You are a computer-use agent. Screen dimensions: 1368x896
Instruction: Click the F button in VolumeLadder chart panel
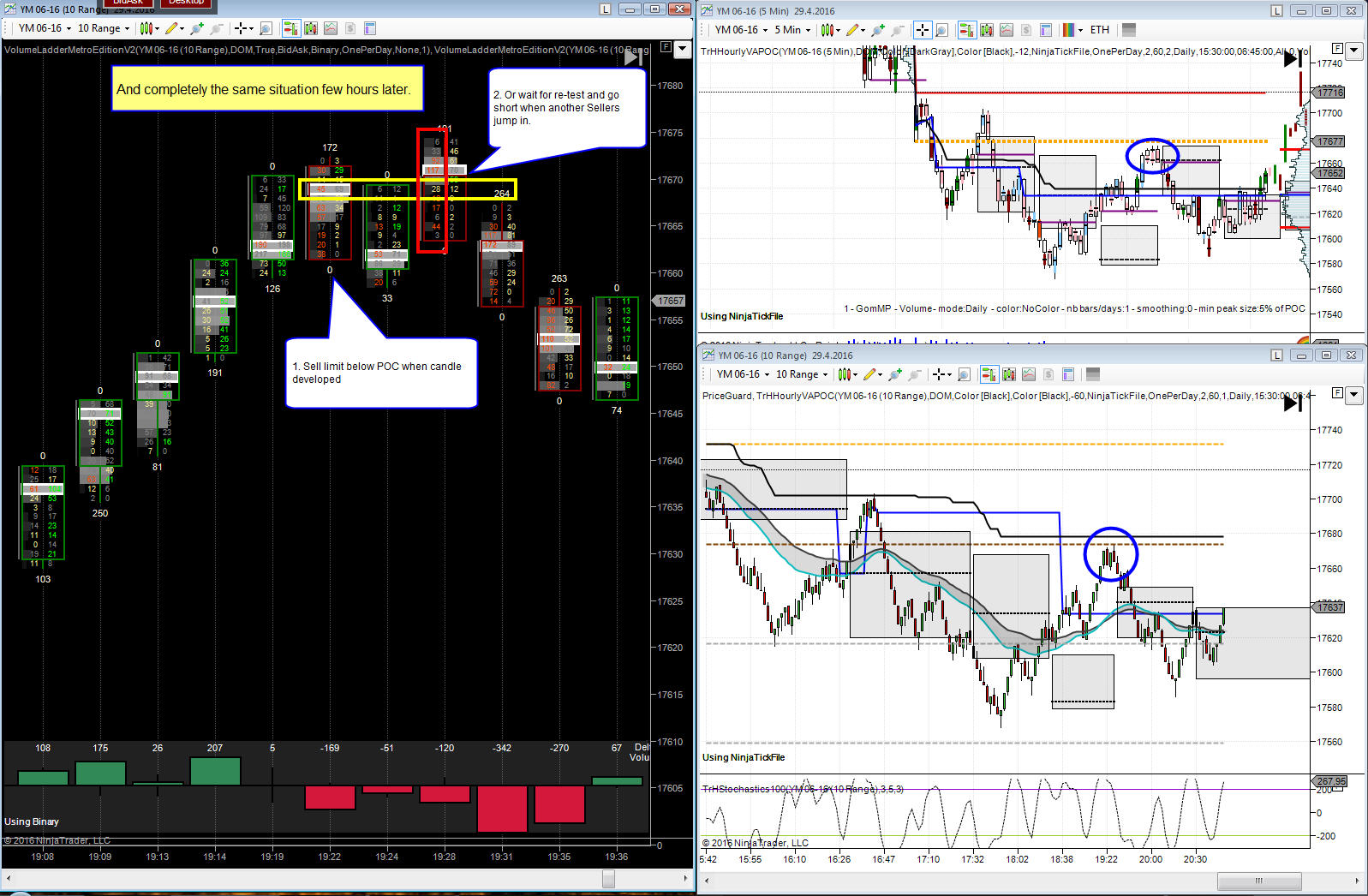click(x=666, y=47)
